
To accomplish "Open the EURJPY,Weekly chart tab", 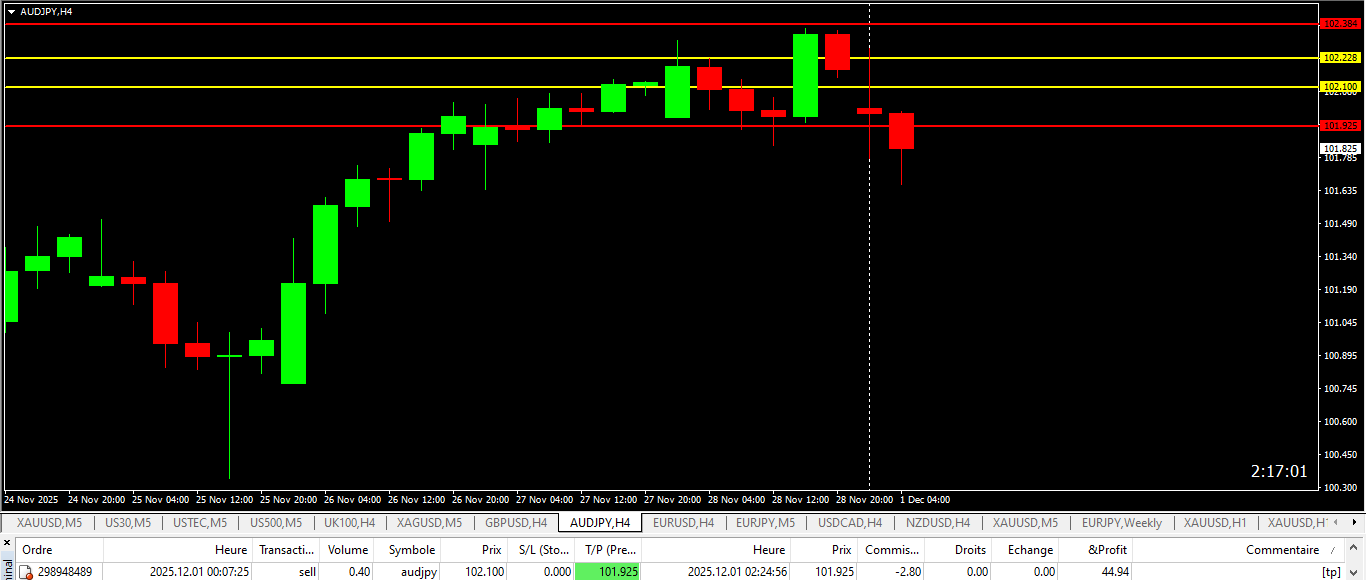I will click(x=1122, y=523).
